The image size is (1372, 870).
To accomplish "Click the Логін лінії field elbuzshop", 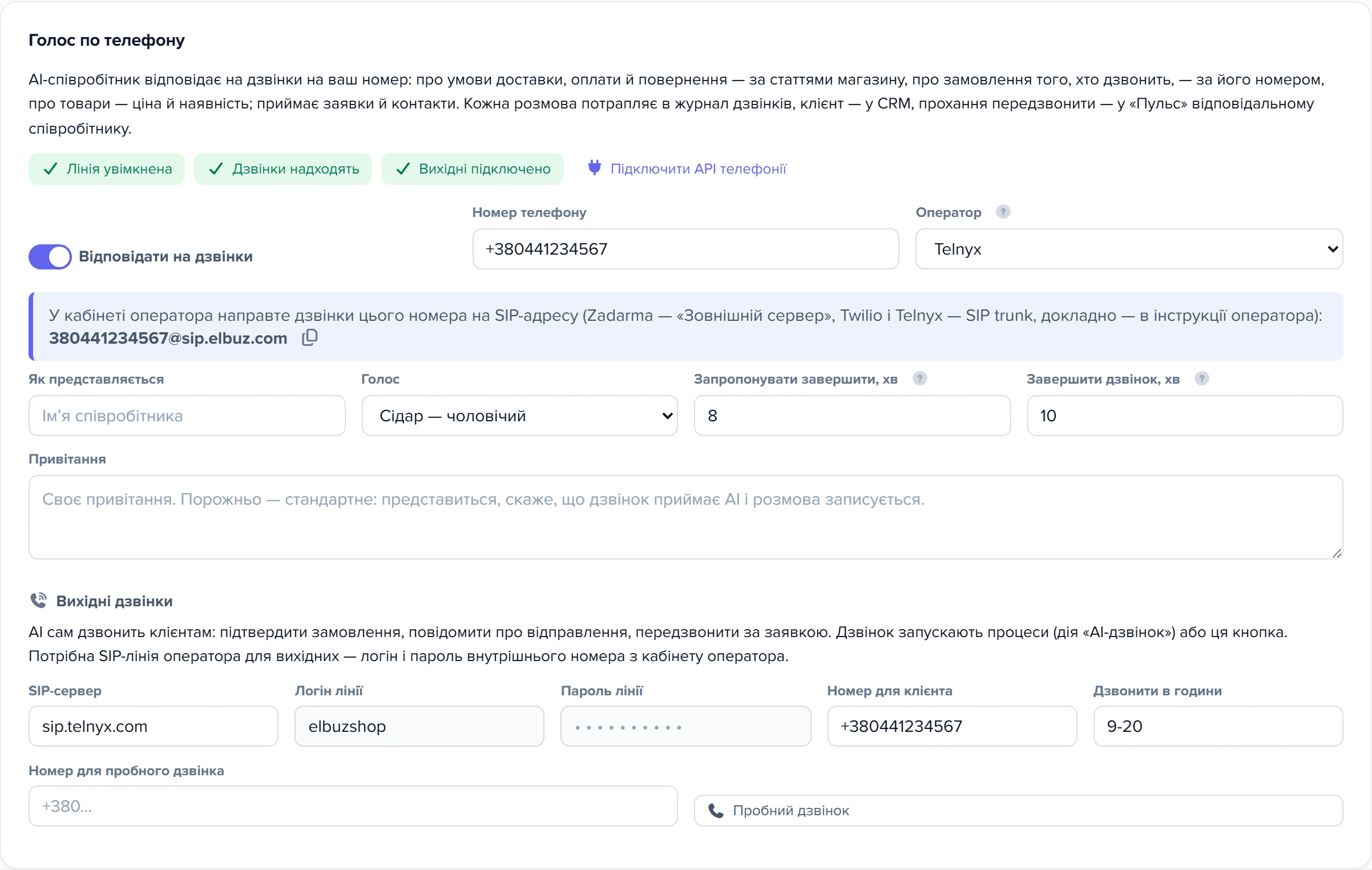I will (x=419, y=726).
